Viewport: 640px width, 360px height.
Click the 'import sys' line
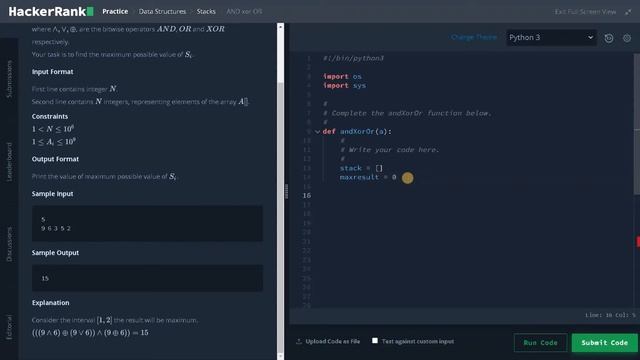point(344,85)
